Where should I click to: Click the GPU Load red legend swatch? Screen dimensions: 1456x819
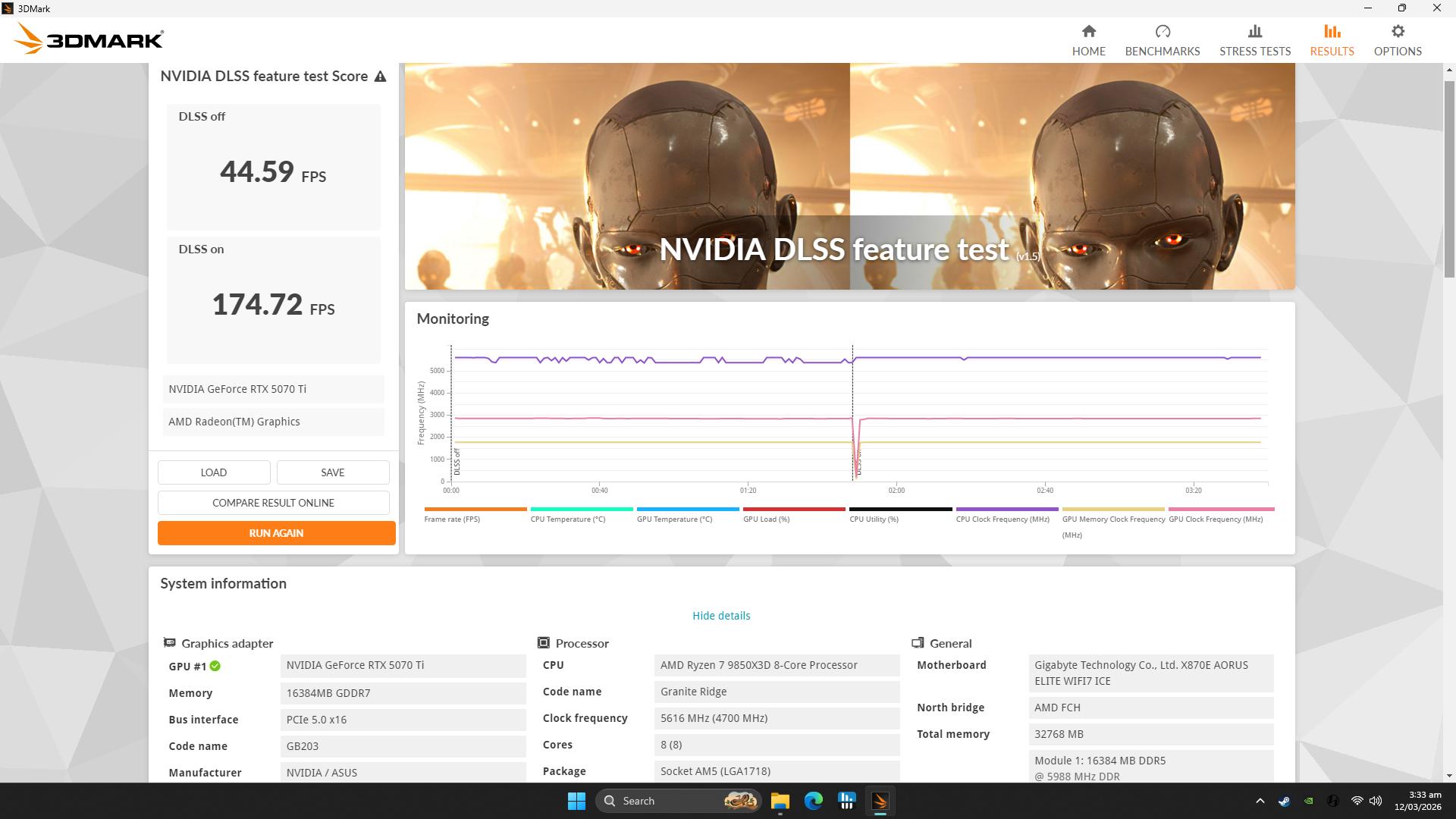[794, 509]
